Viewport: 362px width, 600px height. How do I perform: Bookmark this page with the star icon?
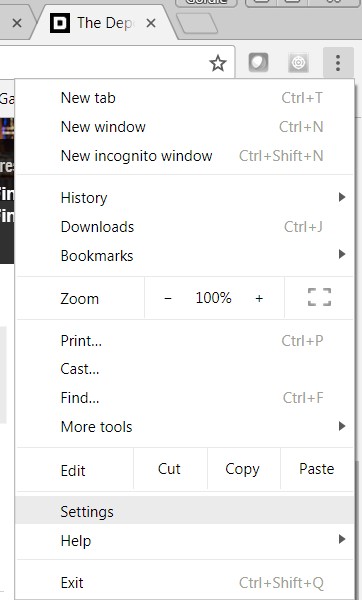tap(218, 63)
